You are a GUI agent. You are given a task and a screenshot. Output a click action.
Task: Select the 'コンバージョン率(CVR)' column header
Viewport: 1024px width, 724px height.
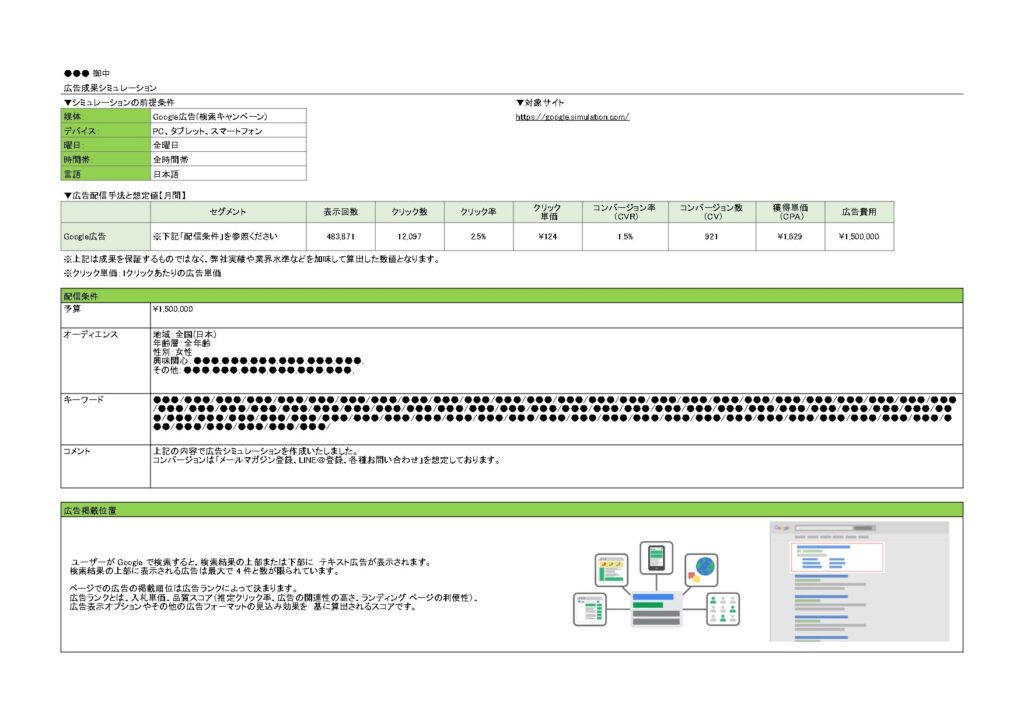pyautogui.click(x=625, y=212)
